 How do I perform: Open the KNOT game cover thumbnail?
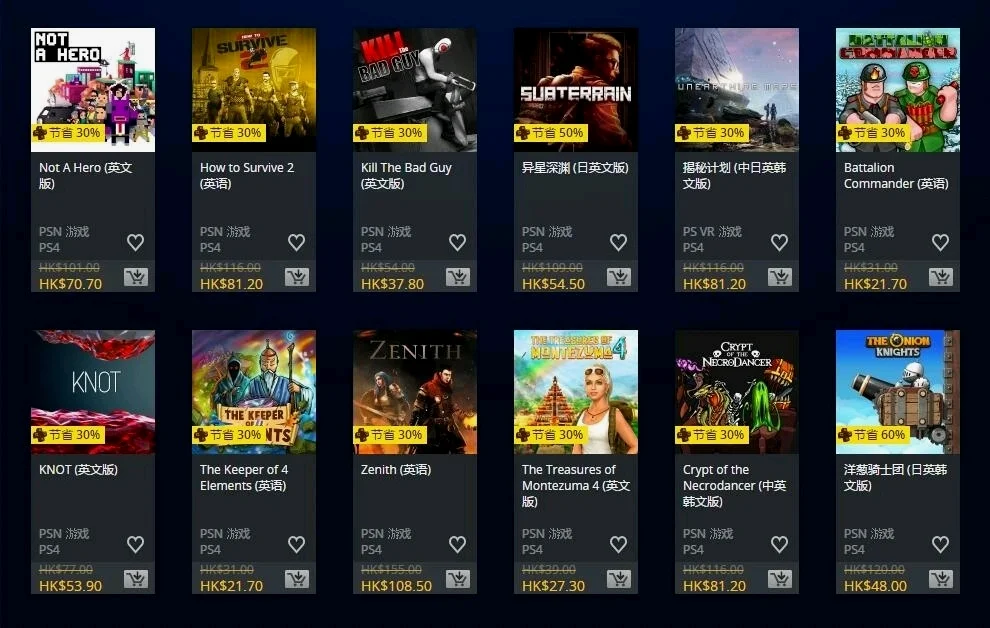coord(93,391)
